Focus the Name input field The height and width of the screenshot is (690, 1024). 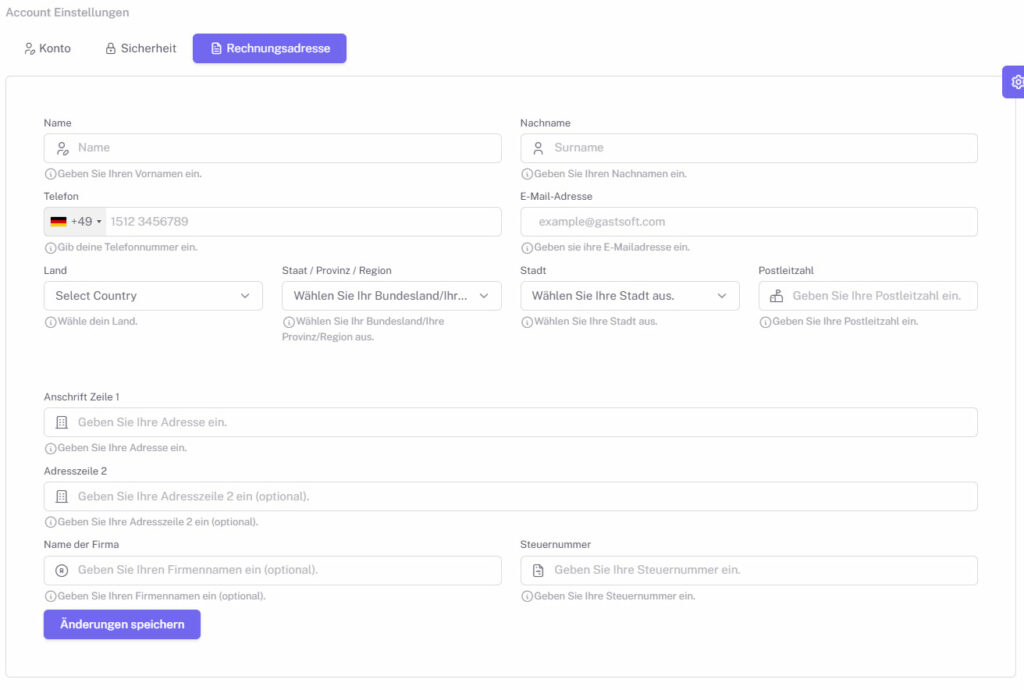coord(272,148)
